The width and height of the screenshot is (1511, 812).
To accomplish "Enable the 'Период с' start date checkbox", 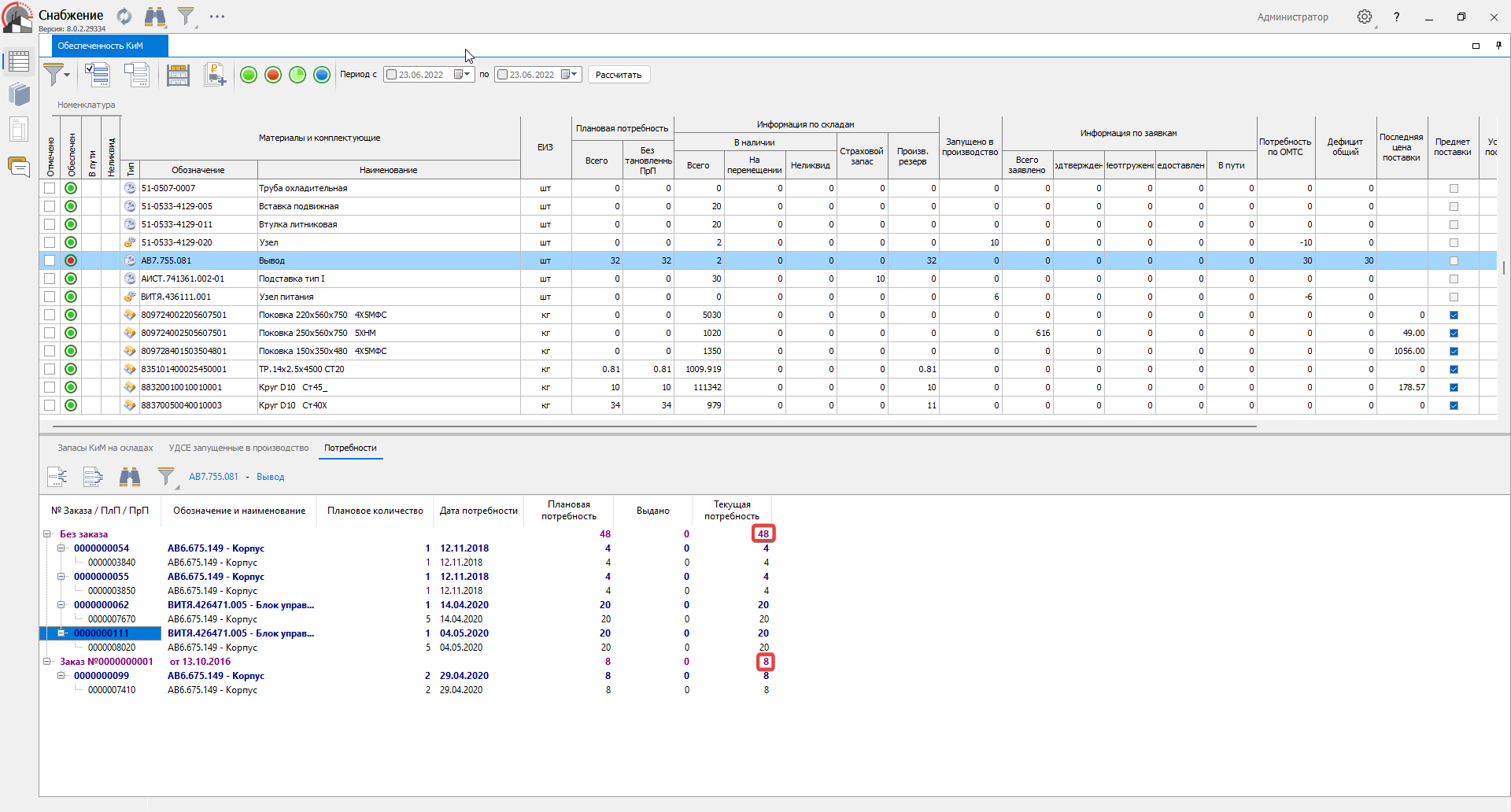I will click(392, 75).
